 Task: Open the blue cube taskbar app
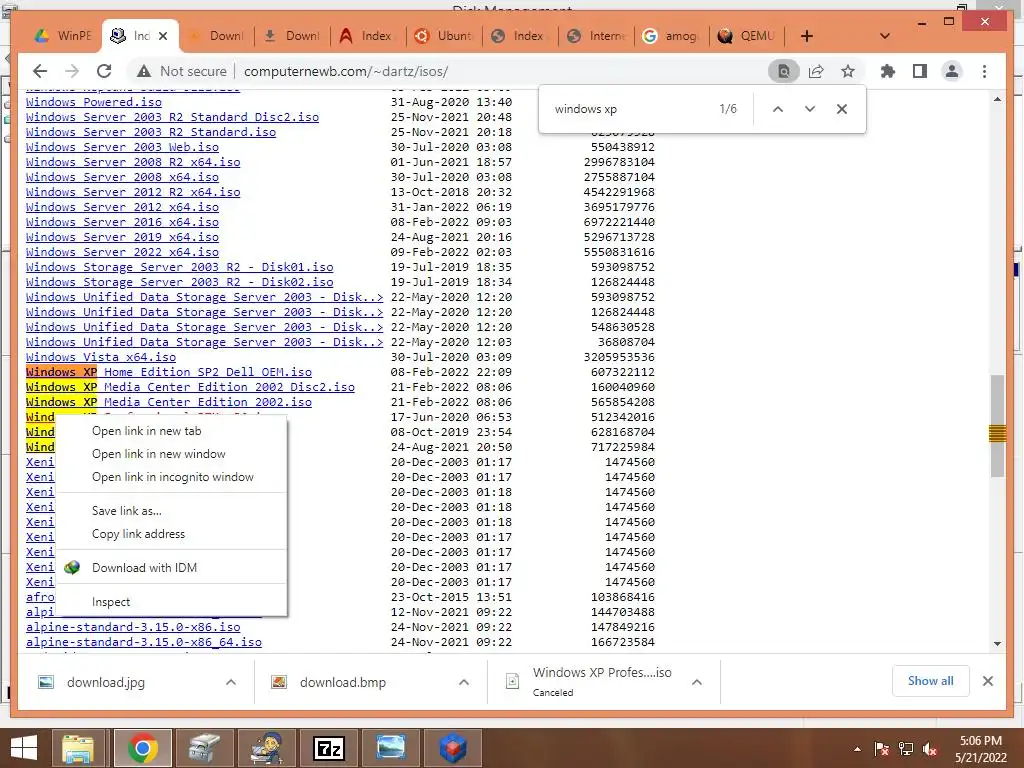pyautogui.click(x=453, y=748)
